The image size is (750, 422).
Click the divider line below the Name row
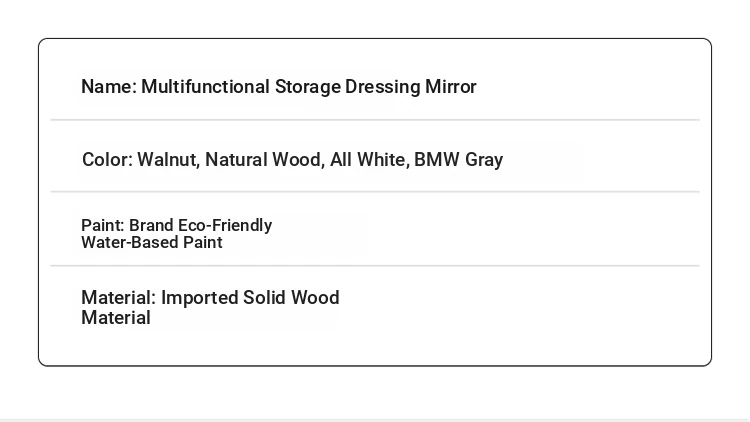pos(375,120)
